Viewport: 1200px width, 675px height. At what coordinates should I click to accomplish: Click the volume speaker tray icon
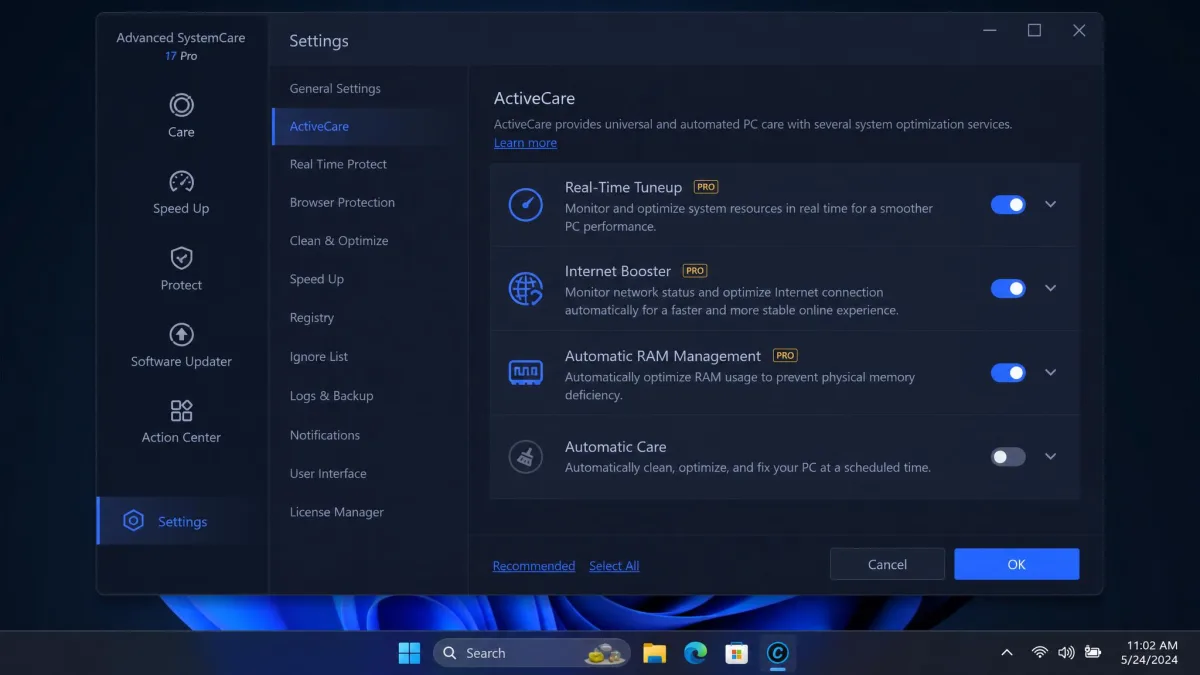[1066, 653]
